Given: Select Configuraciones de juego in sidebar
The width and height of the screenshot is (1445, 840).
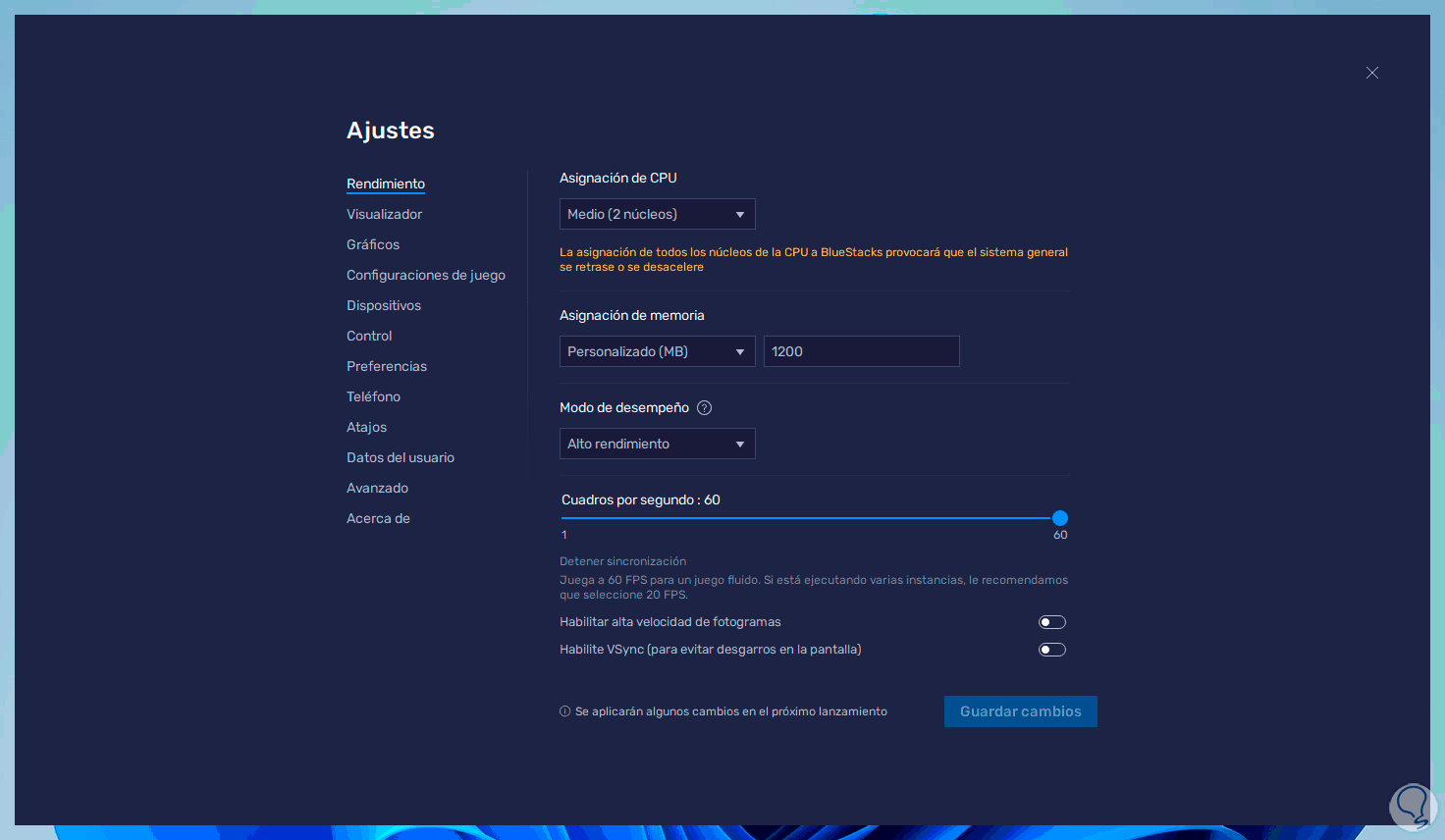Looking at the screenshot, I should coord(426,275).
